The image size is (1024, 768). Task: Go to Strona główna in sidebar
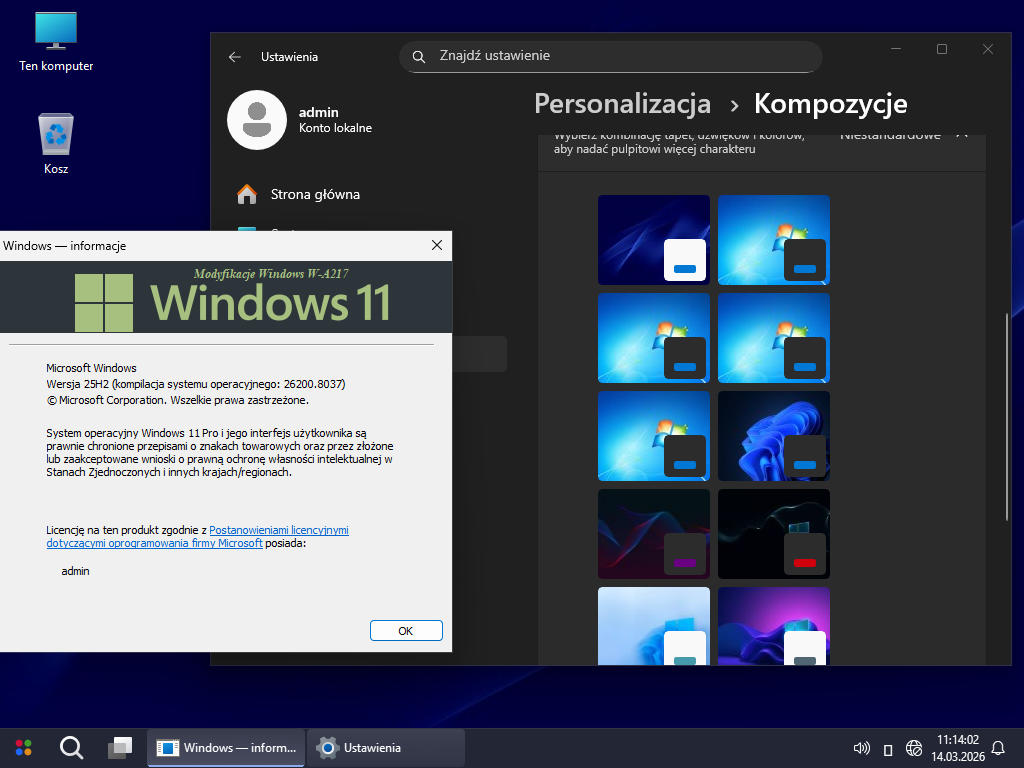coord(315,194)
